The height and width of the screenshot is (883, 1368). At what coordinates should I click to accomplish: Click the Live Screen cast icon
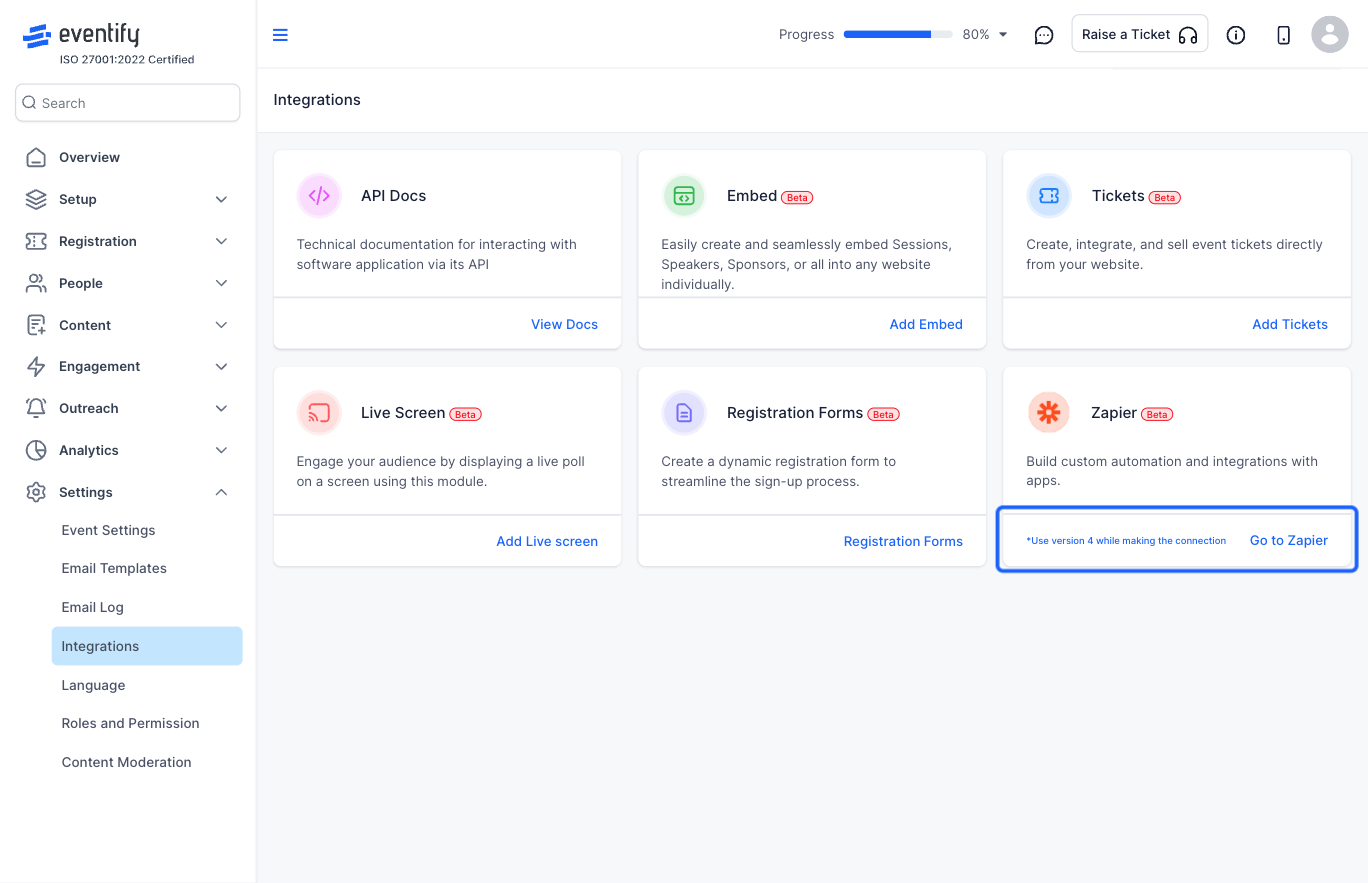[319, 413]
